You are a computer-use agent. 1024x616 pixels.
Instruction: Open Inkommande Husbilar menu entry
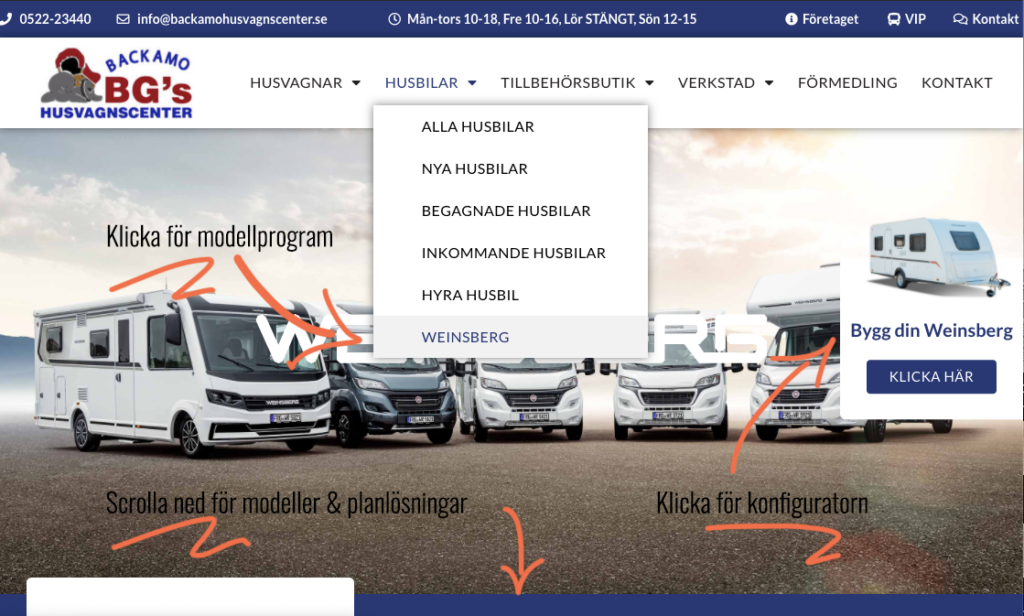(511, 253)
